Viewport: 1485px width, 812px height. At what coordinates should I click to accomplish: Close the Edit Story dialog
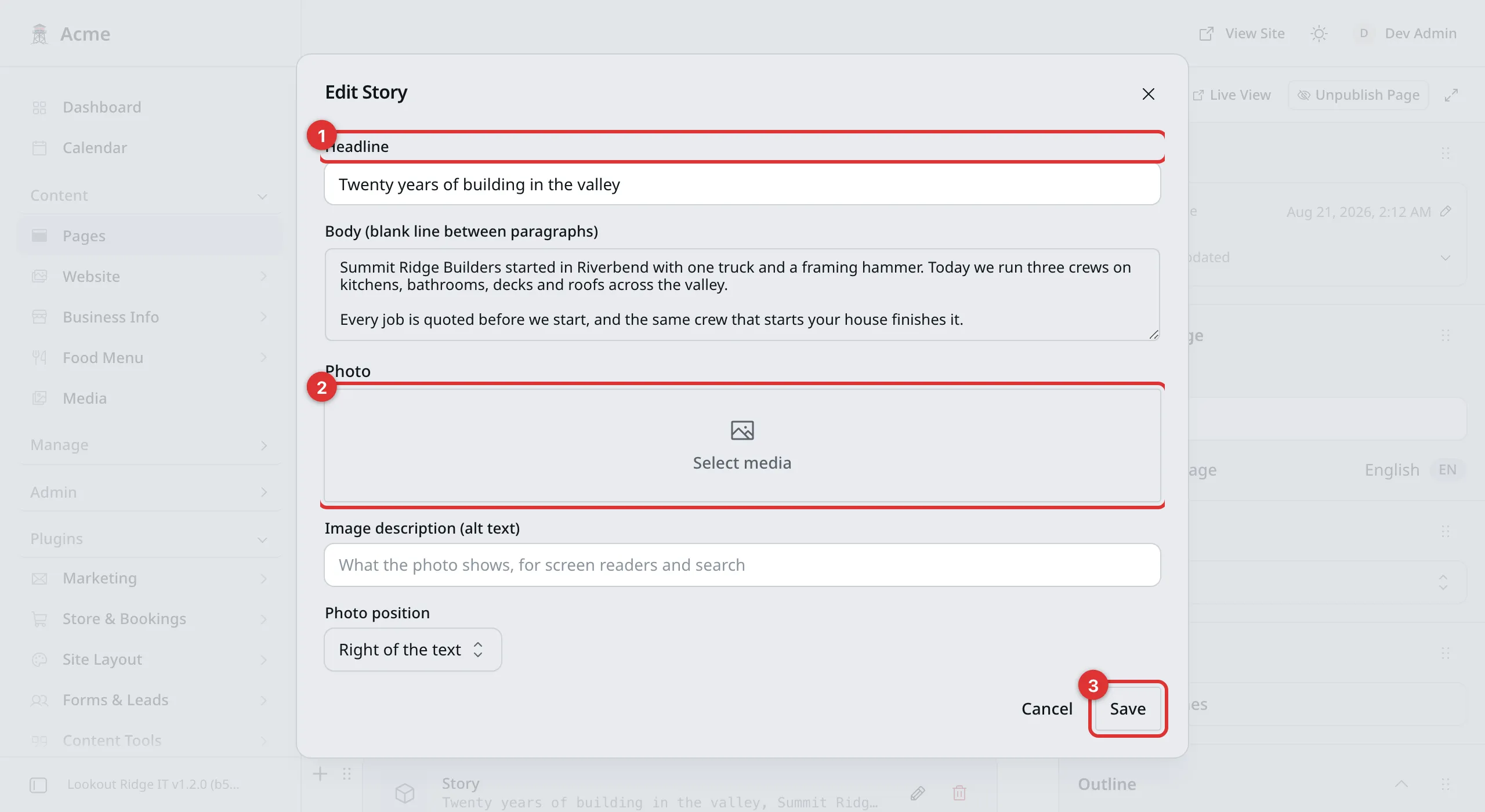click(1148, 94)
